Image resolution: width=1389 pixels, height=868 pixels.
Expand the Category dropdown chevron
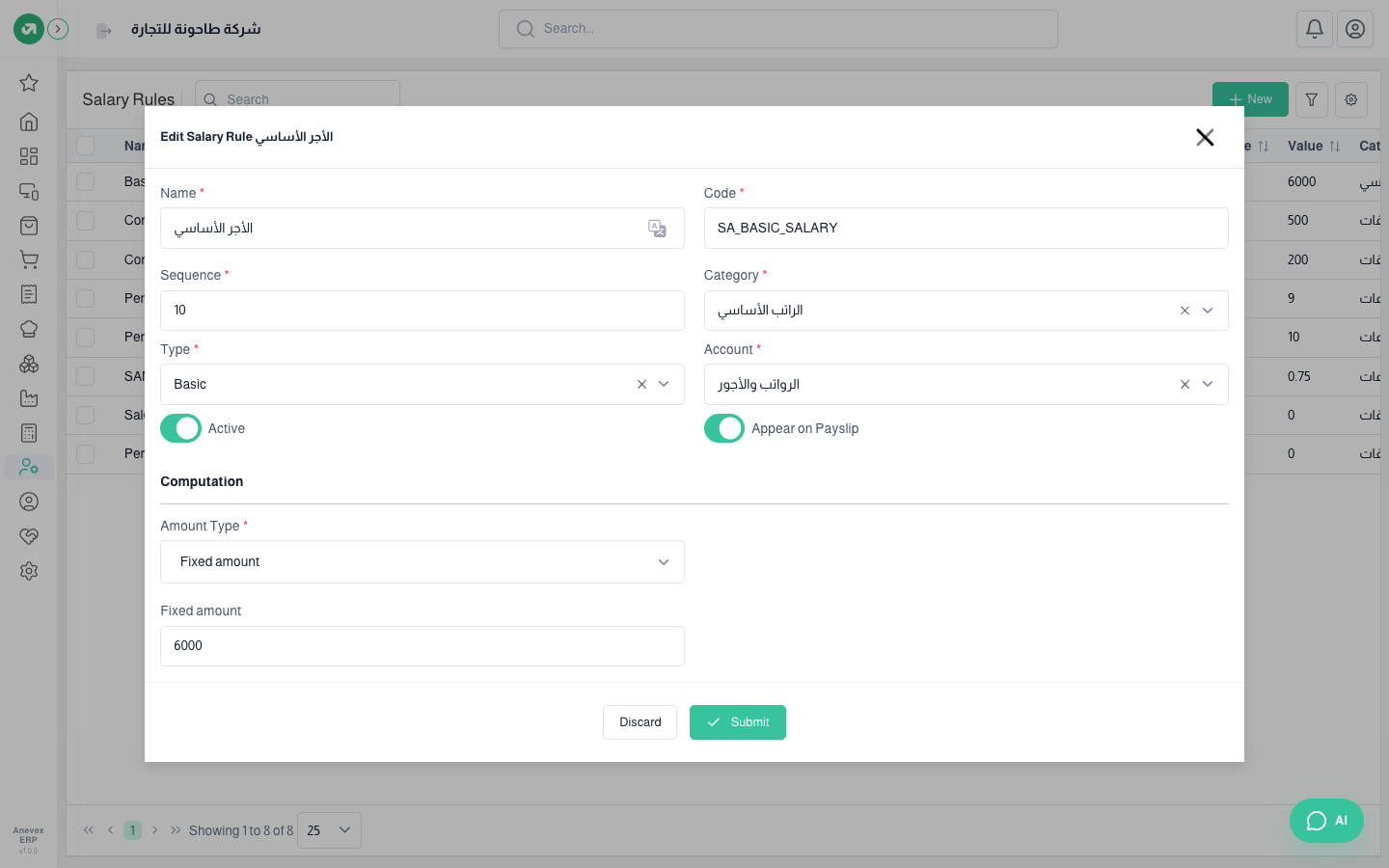tap(1208, 311)
